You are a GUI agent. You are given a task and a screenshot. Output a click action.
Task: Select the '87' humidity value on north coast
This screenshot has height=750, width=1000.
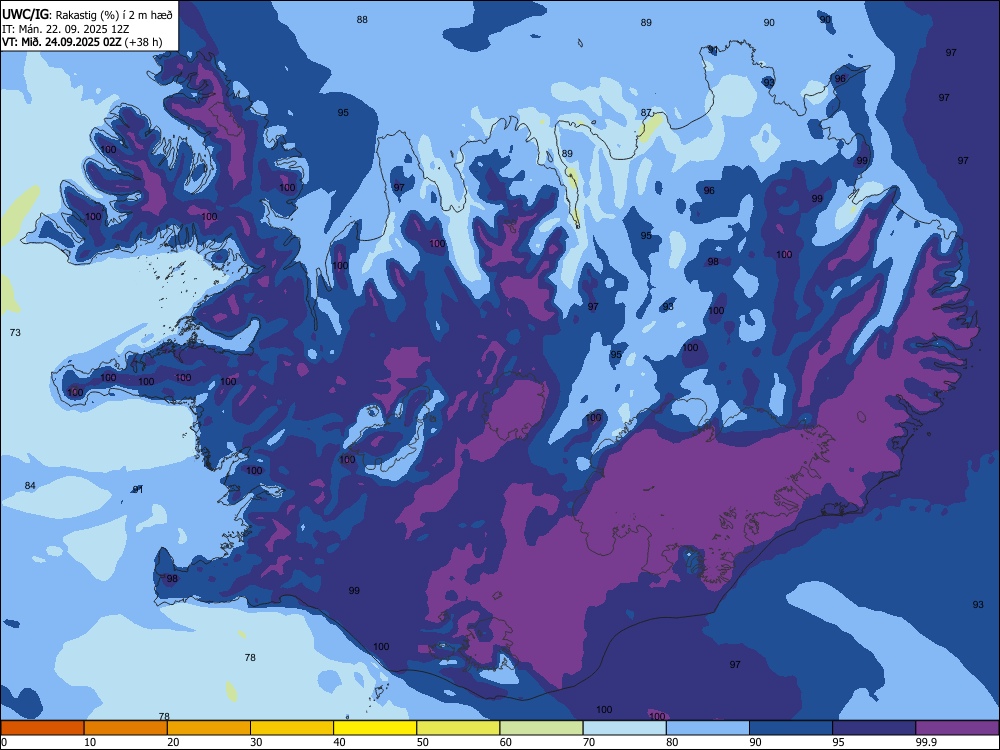point(646,112)
